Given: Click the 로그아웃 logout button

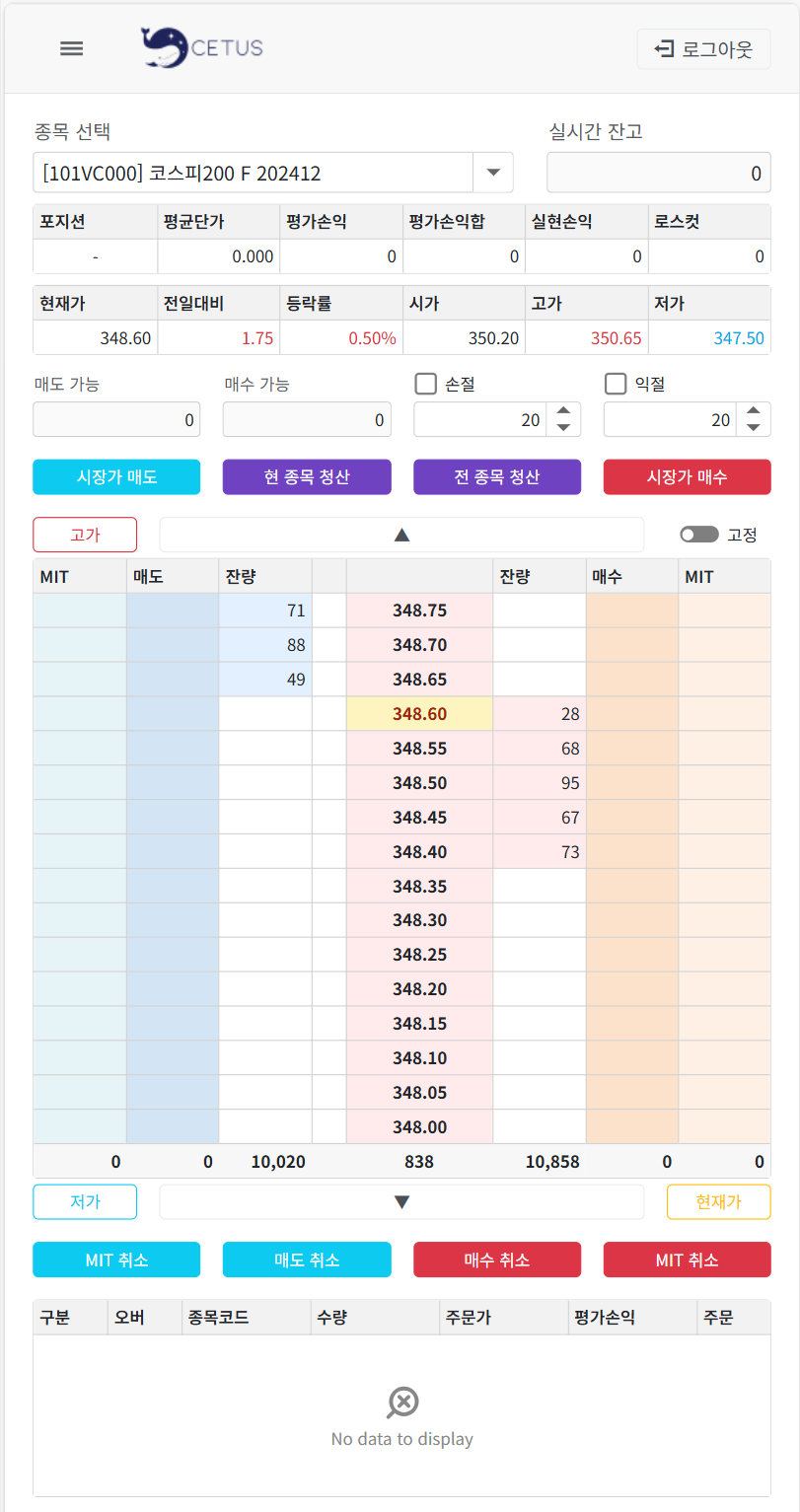Looking at the screenshot, I should (703, 48).
